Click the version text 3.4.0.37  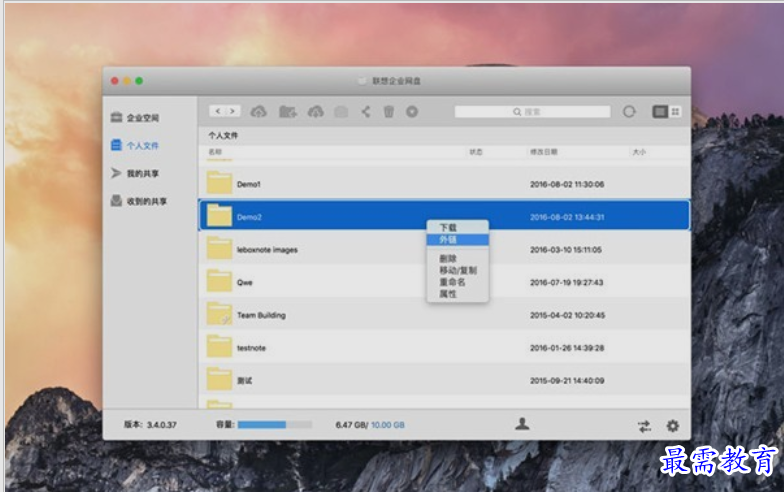[162, 424]
